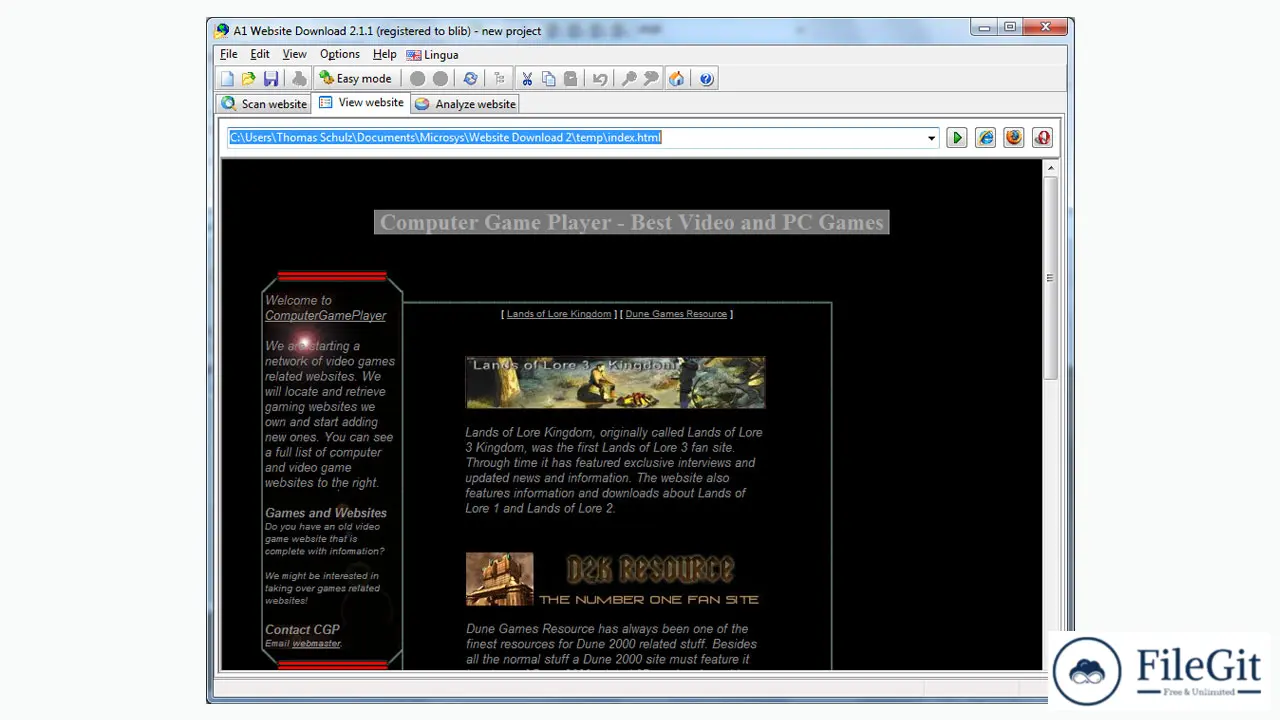
Task: Open the File menu
Action: point(229,54)
